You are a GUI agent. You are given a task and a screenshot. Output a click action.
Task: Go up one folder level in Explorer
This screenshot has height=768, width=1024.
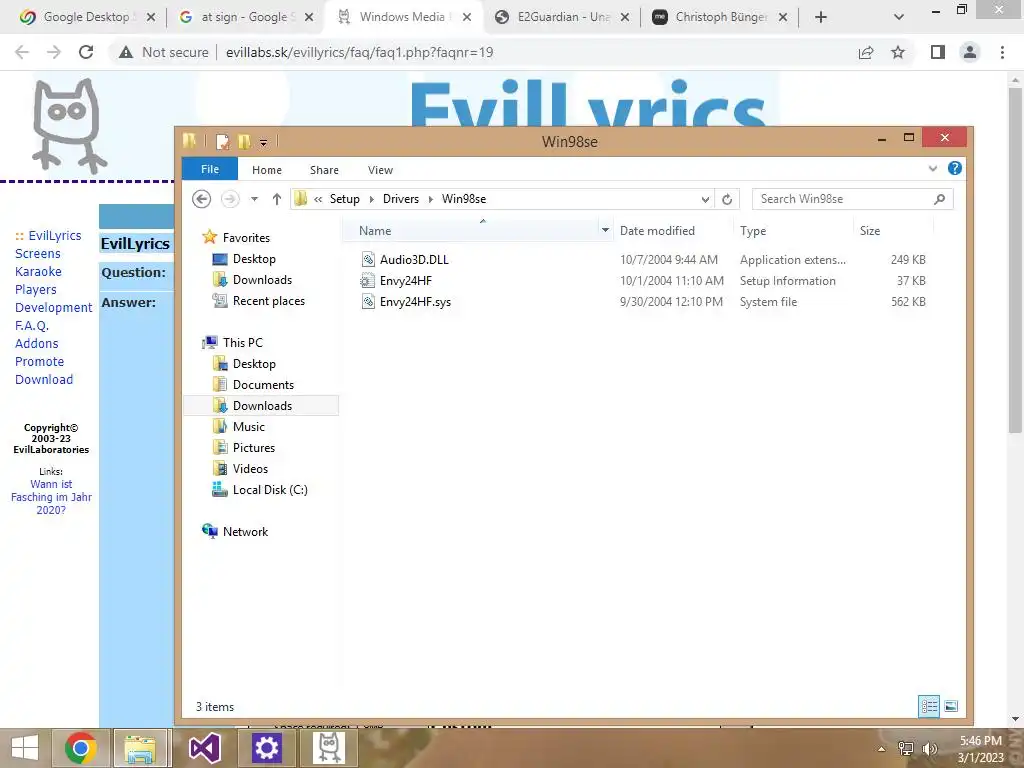[277, 199]
